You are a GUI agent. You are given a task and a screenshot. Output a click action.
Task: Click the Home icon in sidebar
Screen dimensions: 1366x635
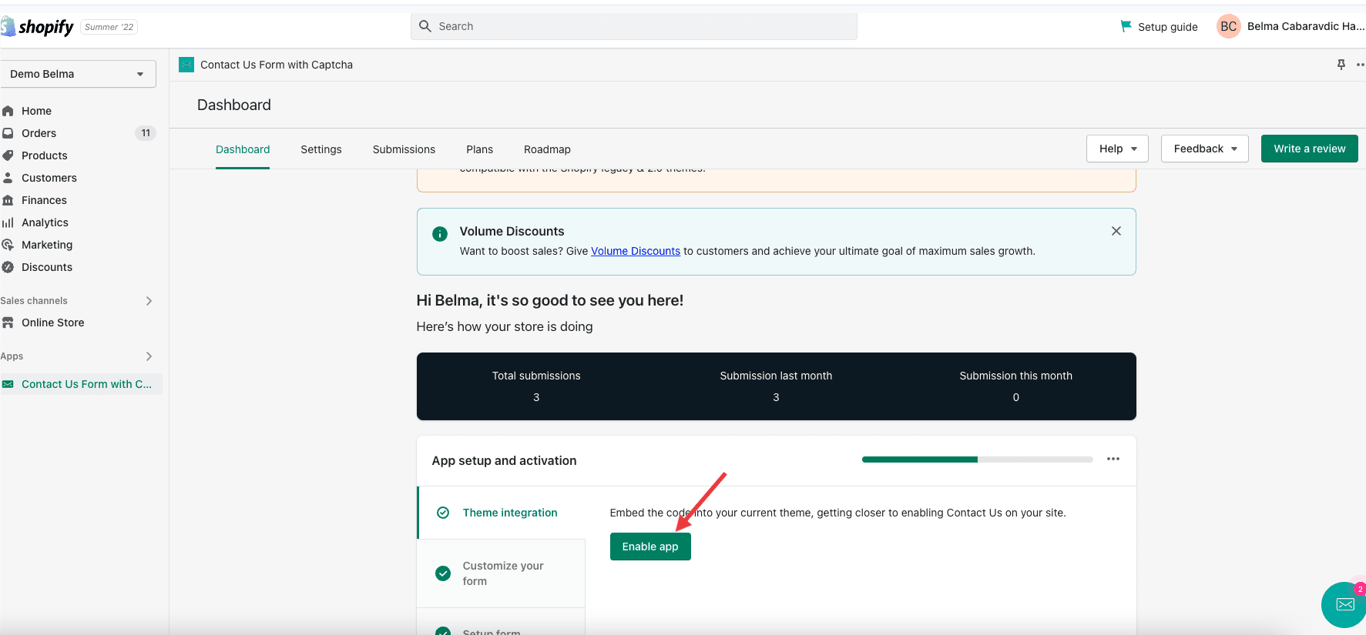(8, 111)
